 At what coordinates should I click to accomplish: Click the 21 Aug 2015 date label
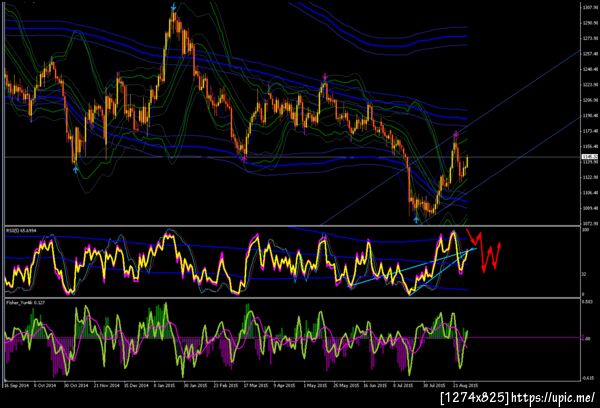(x=465, y=385)
